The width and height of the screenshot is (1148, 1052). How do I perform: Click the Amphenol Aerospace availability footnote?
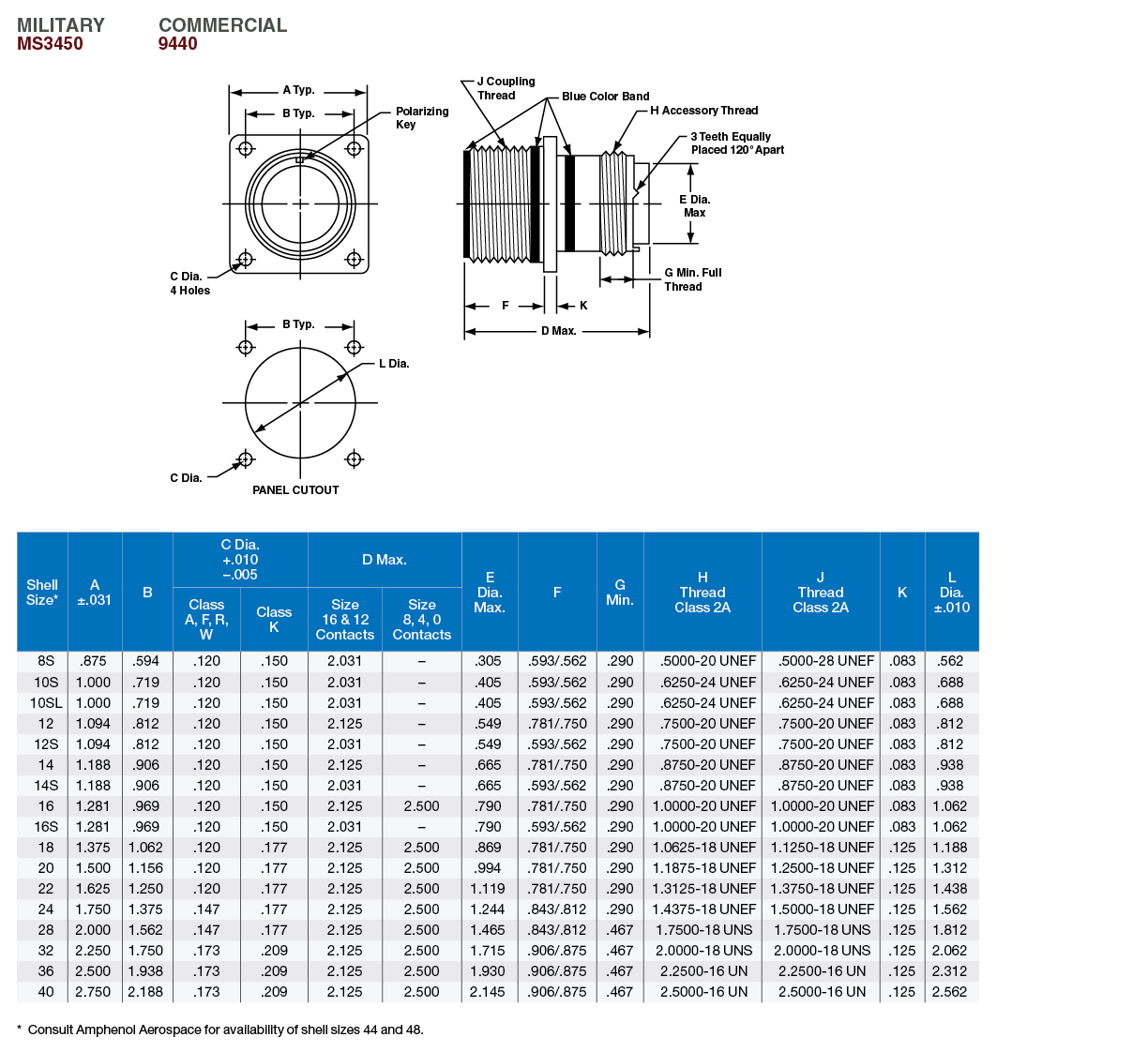pyautogui.click(x=225, y=1029)
